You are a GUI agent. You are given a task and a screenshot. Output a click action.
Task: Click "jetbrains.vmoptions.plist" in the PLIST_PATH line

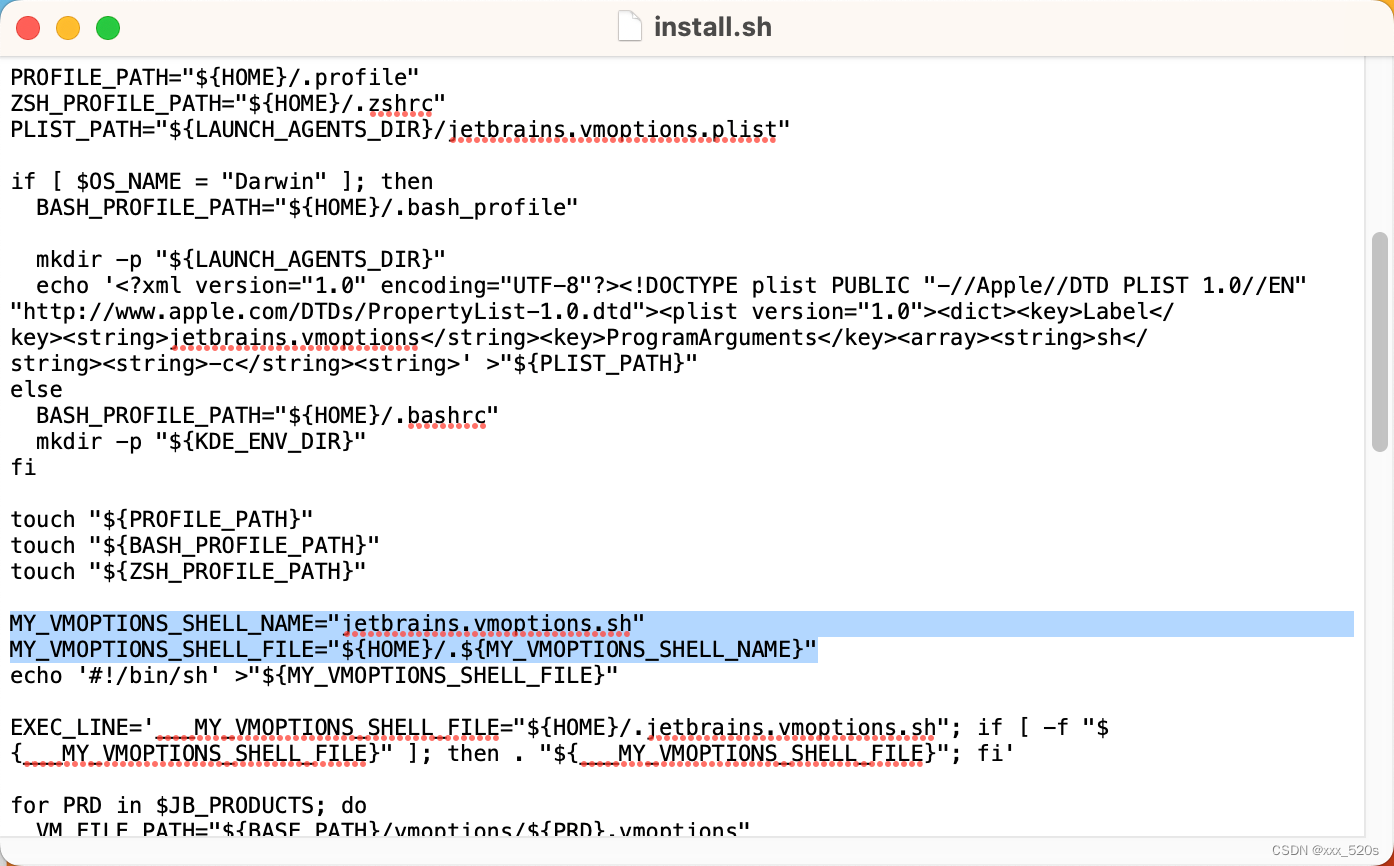click(613, 129)
